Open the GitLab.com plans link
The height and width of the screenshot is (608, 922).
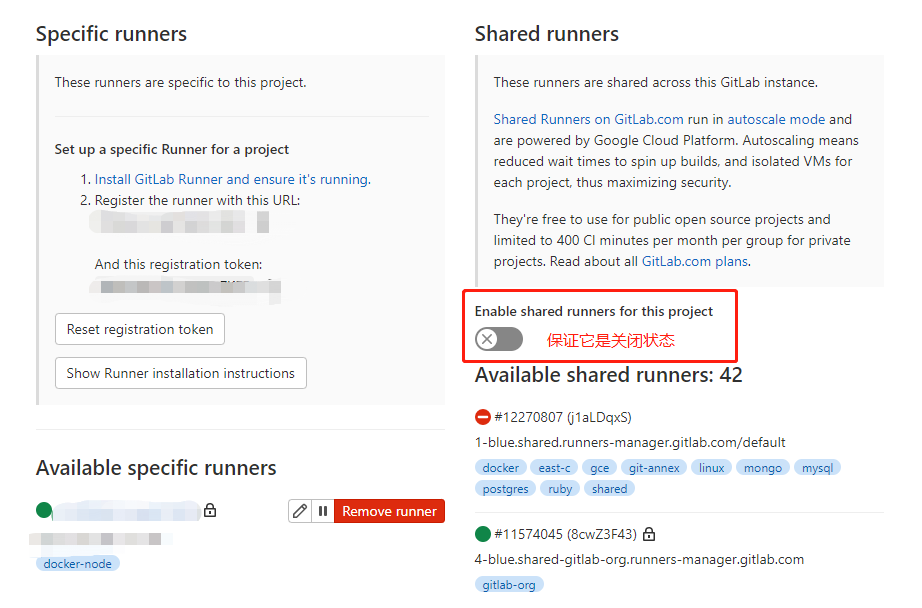click(x=694, y=261)
